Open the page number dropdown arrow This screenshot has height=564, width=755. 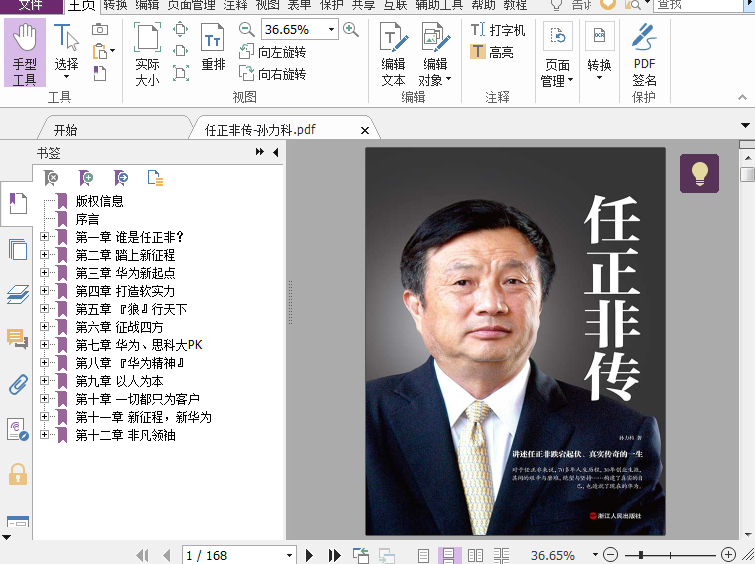click(289, 556)
